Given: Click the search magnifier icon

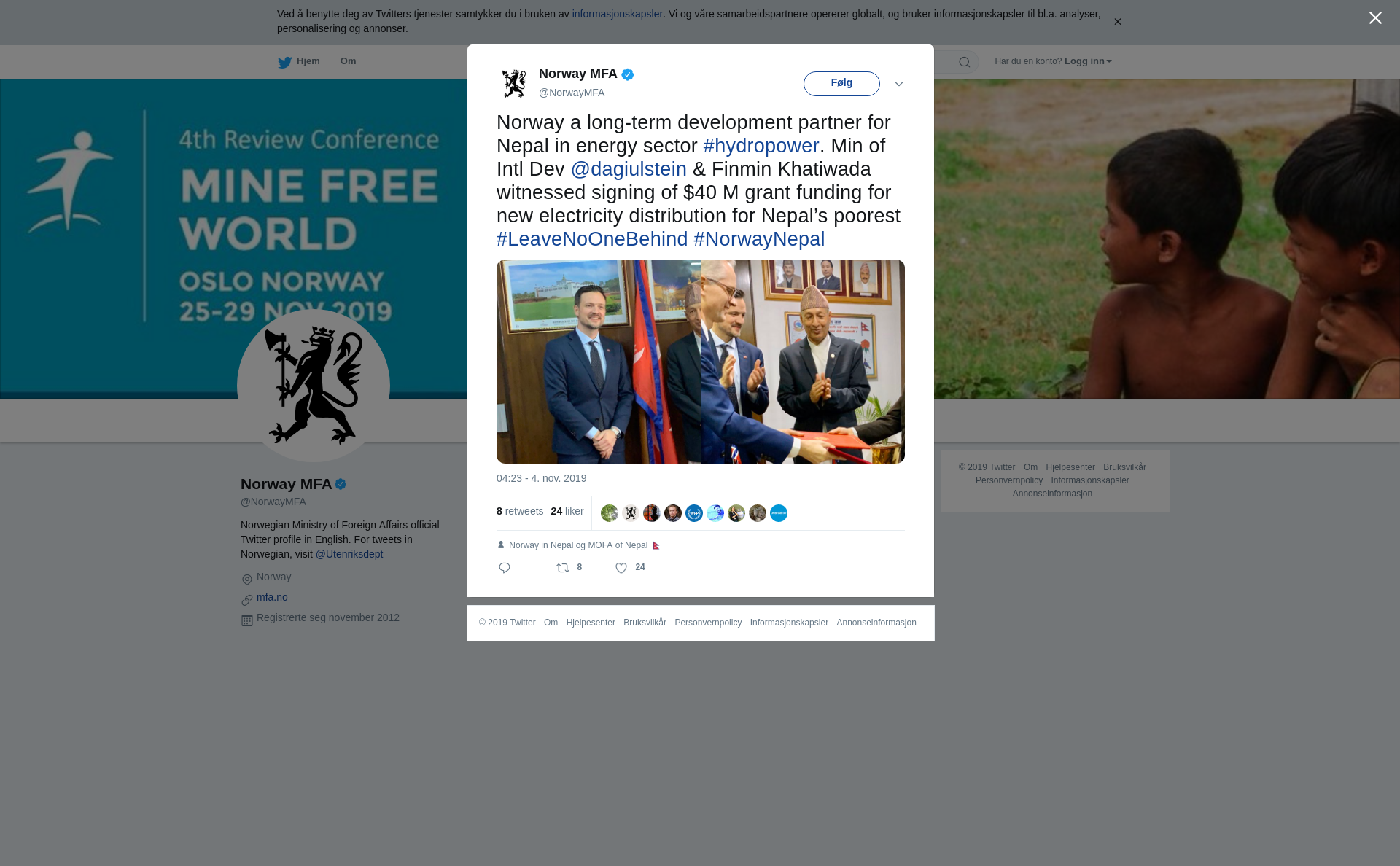Looking at the screenshot, I should point(965,62).
